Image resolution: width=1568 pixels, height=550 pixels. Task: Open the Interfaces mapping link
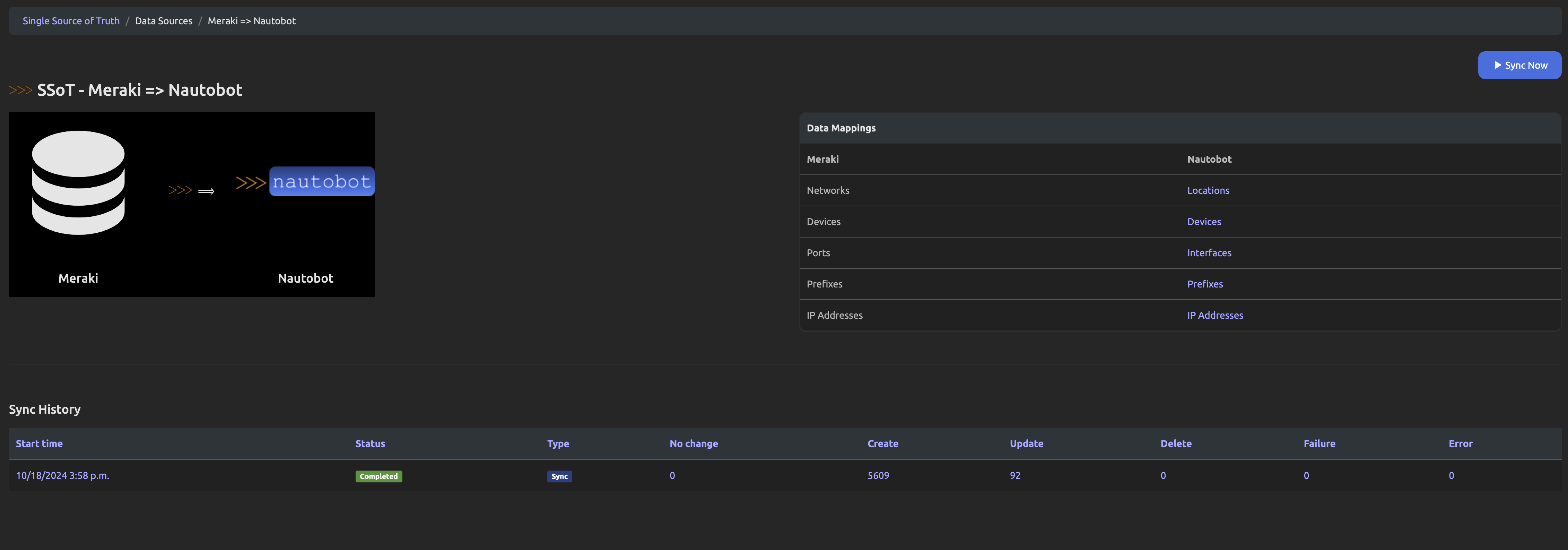(1208, 253)
